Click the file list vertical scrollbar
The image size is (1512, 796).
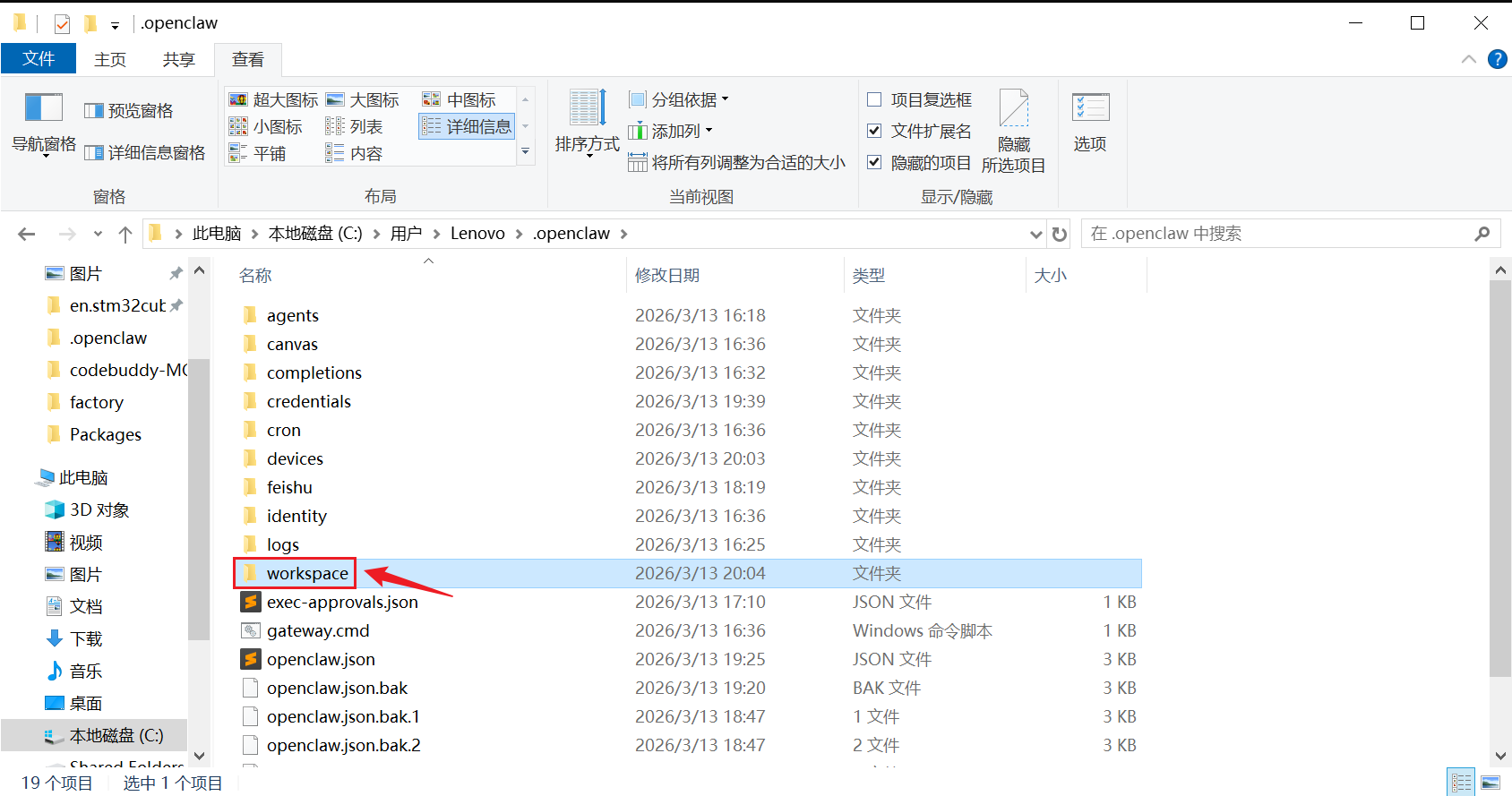(1500, 479)
